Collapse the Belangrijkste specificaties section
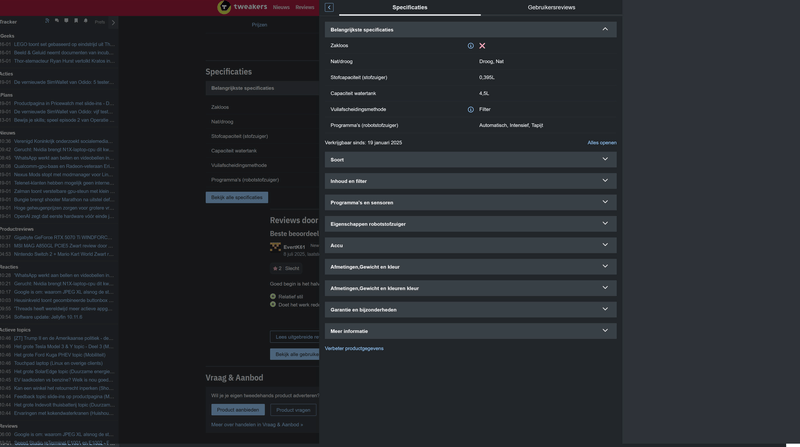 (x=605, y=30)
